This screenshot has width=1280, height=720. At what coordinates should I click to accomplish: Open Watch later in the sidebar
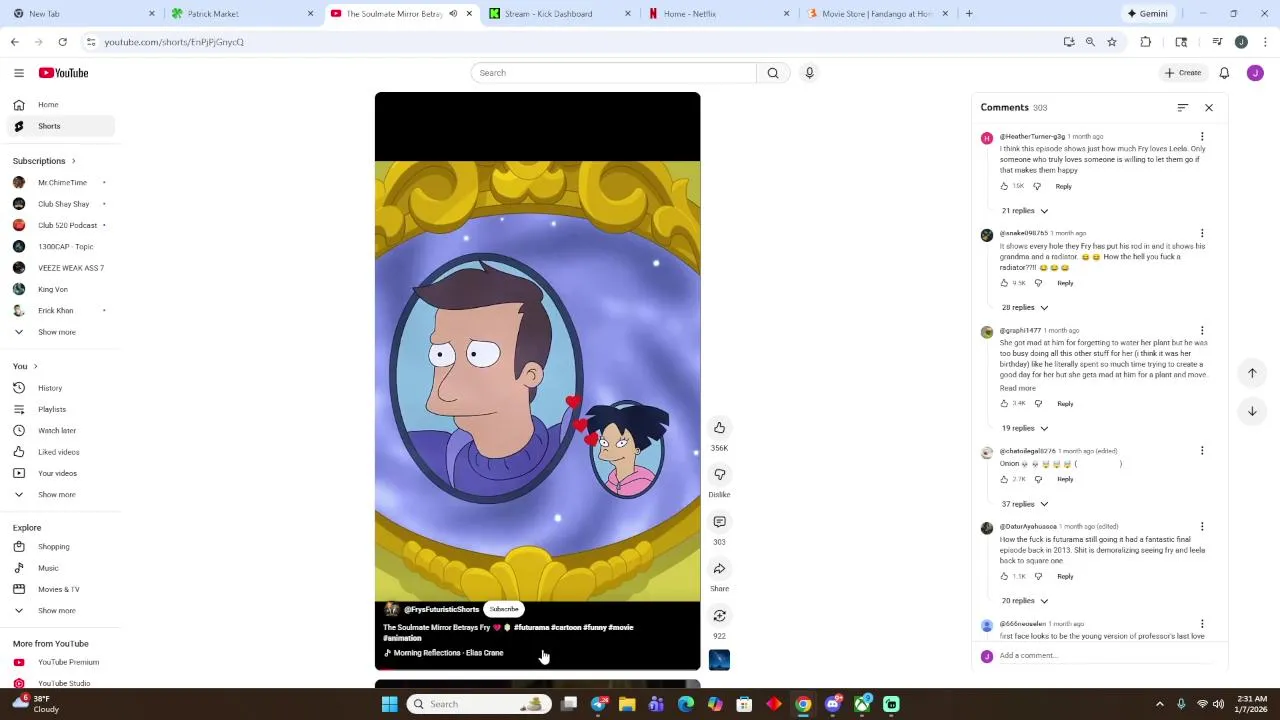tap(60, 431)
